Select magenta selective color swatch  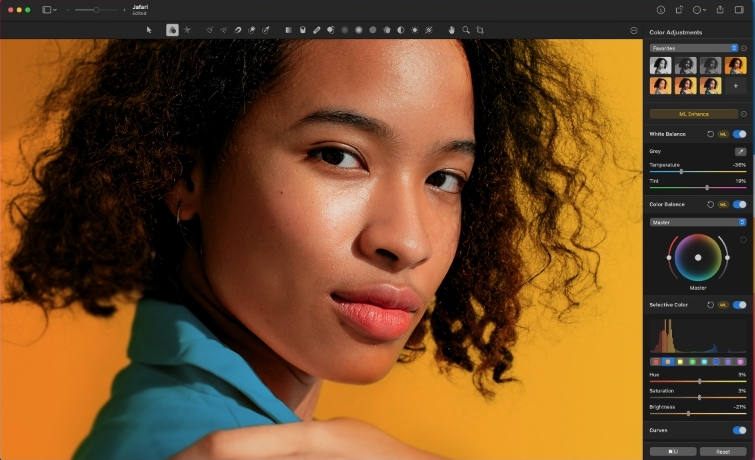pos(740,362)
